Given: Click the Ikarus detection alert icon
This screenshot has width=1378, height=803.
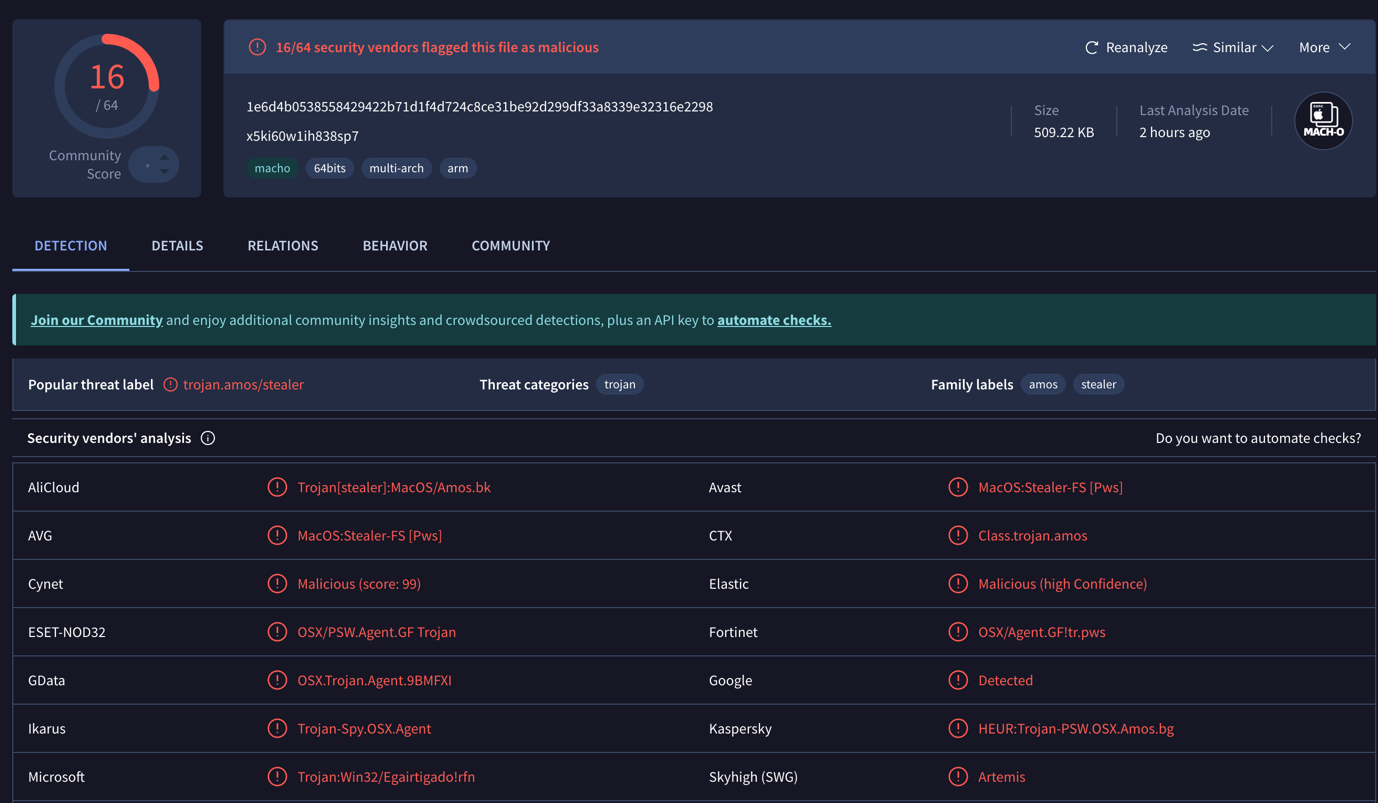Looking at the screenshot, I should (x=277, y=728).
